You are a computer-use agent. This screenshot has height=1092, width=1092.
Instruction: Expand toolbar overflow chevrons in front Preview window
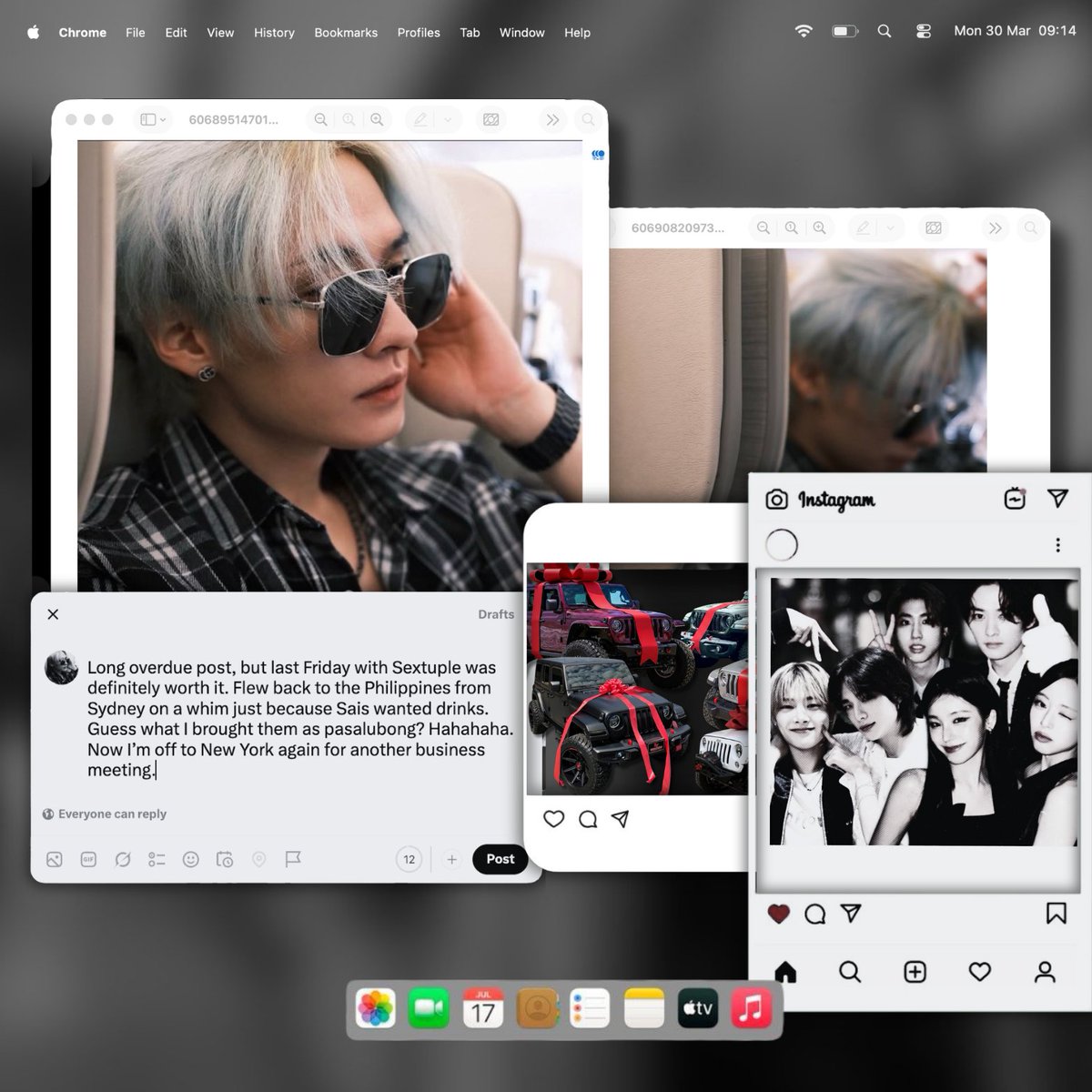coord(552,119)
